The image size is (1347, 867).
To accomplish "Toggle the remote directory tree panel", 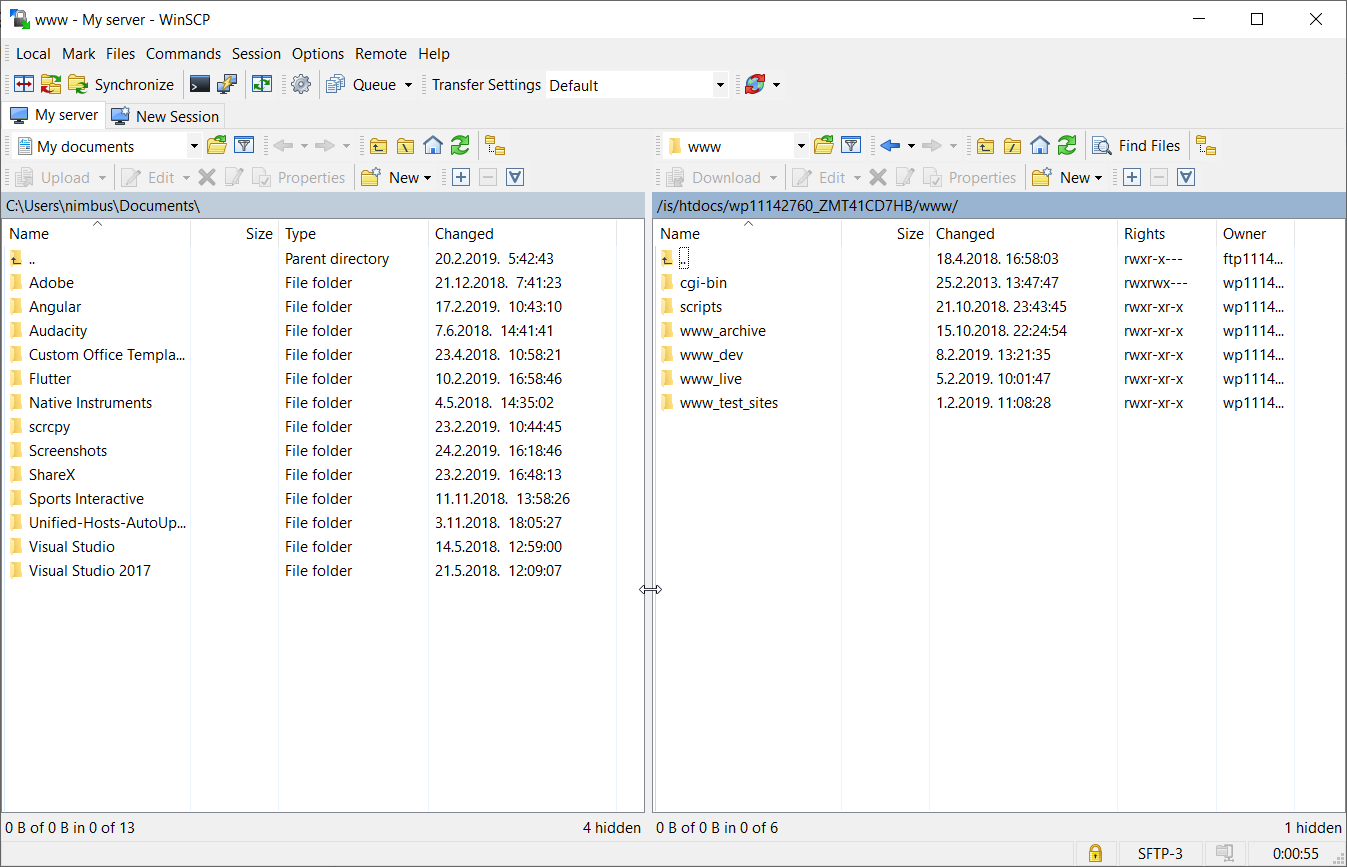I will click(1206, 146).
